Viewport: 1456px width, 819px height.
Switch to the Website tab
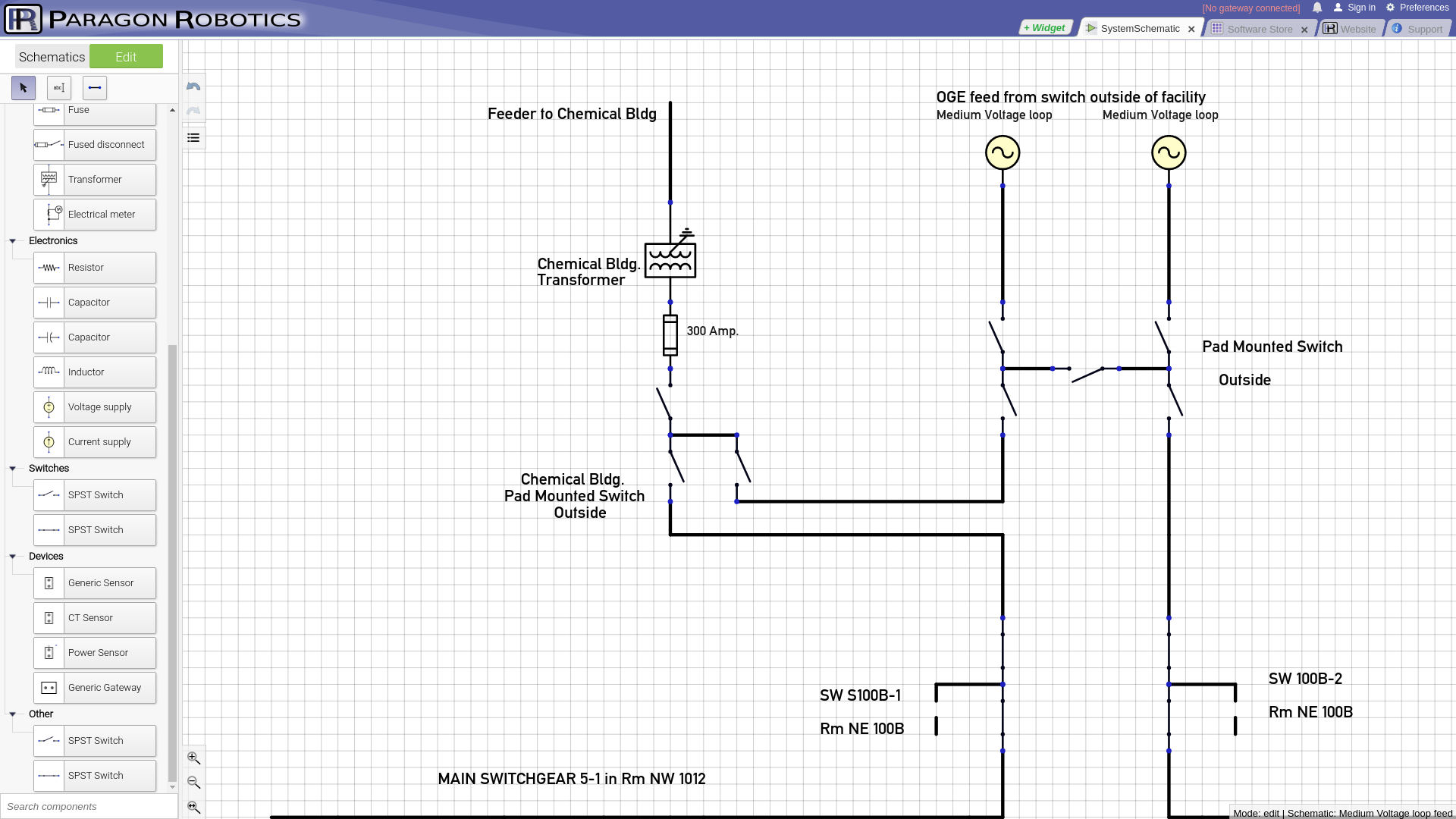point(1350,29)
